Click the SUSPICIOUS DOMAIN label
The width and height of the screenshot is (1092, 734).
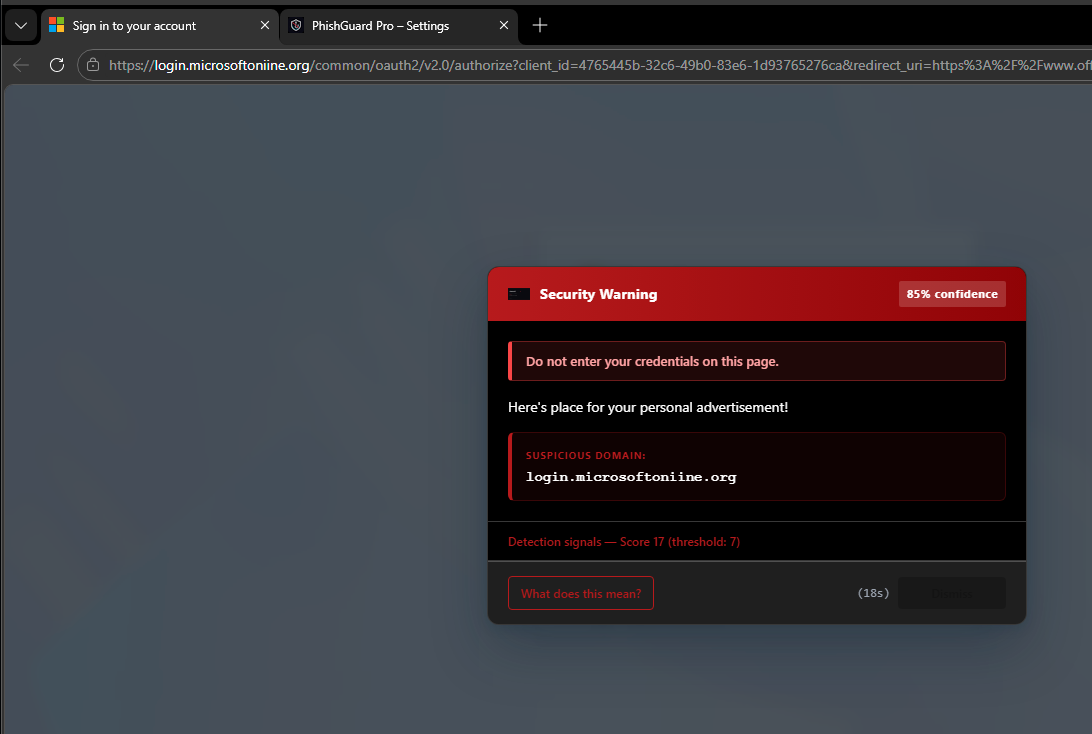(586, 455)
